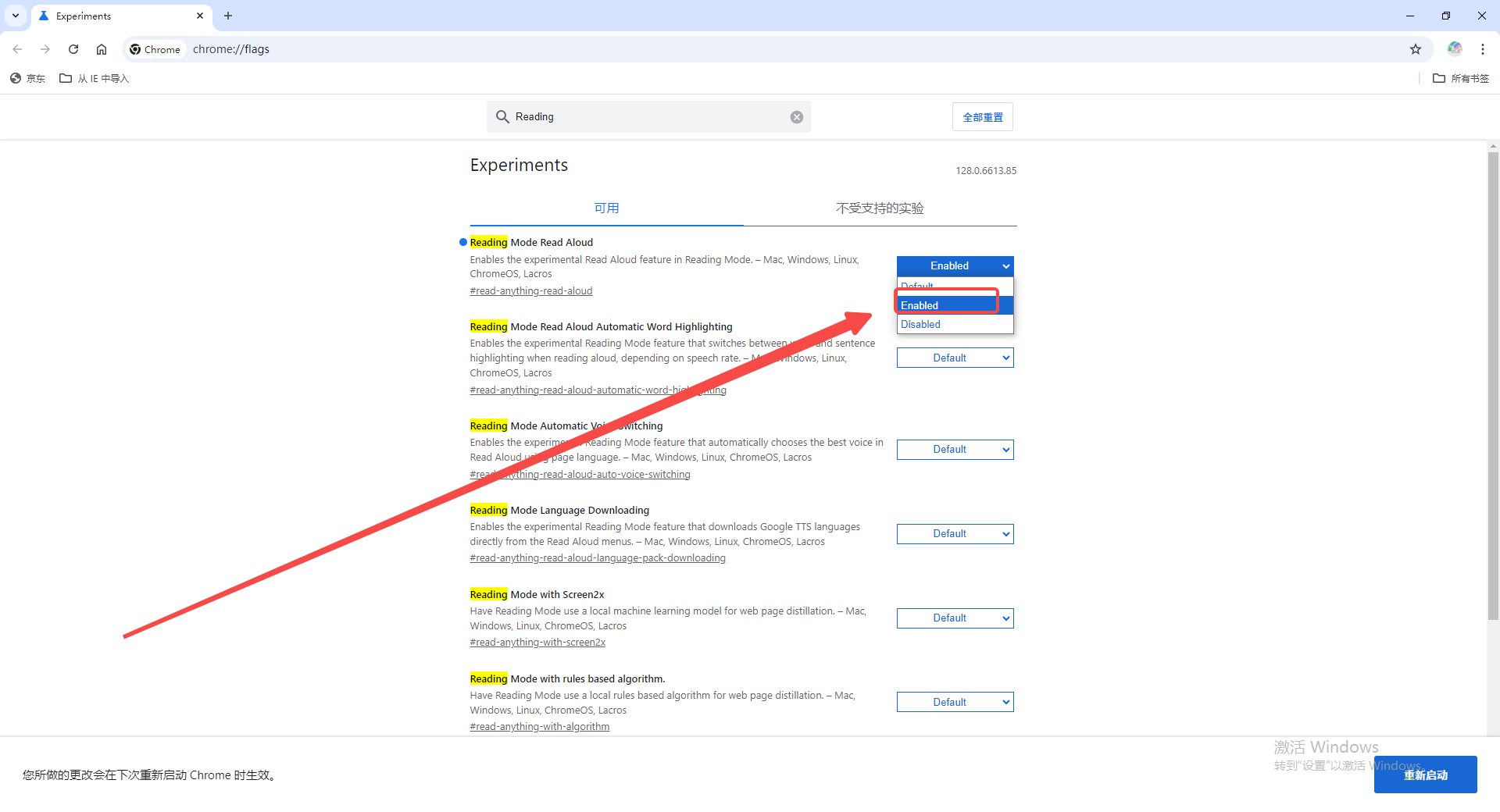1500x812 pixels.
Task: Select Enabled in the open dropdown list
Action: pos(955,305)
